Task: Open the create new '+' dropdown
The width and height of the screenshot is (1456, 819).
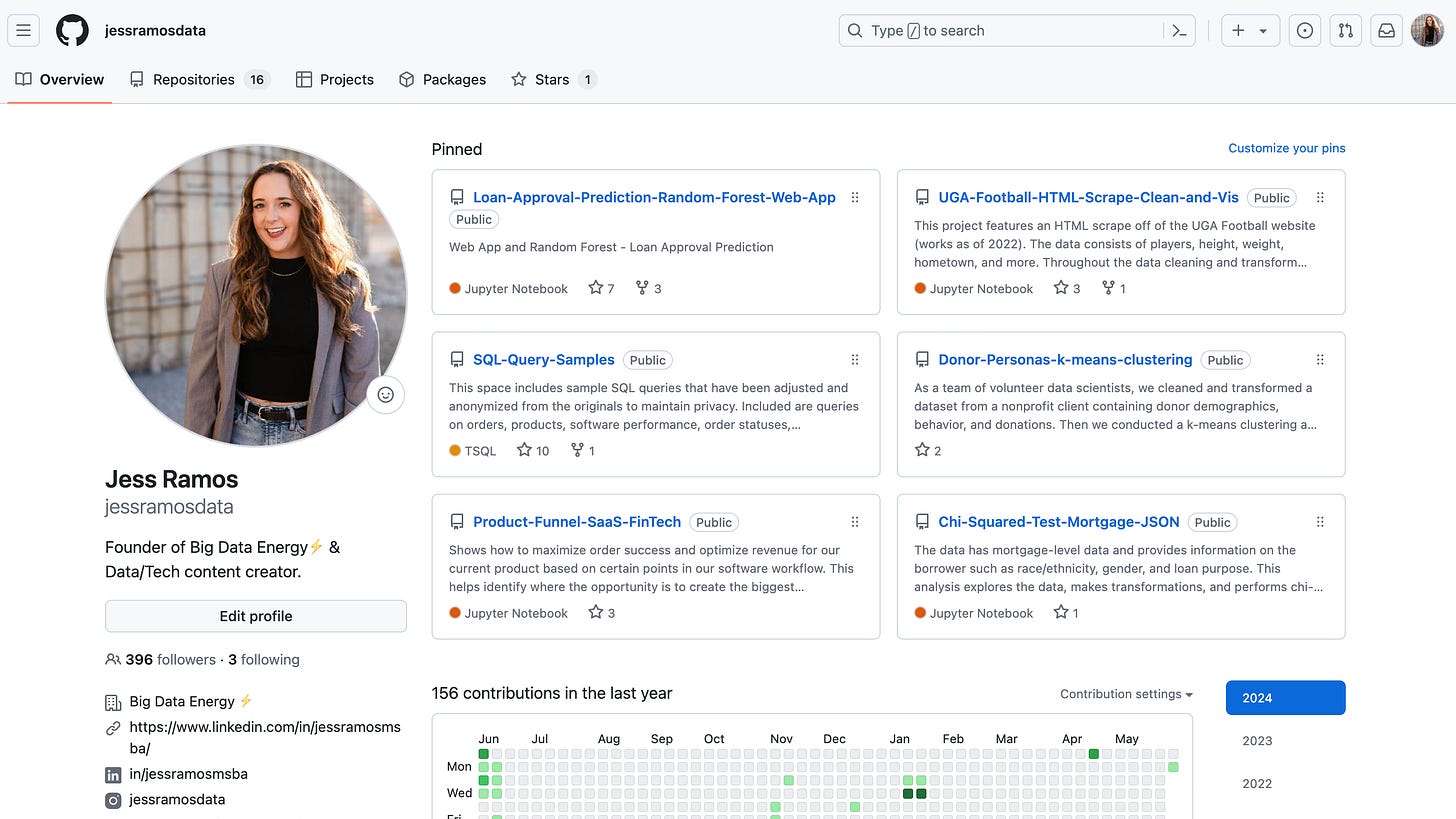Action: [x=1250, y=30]
